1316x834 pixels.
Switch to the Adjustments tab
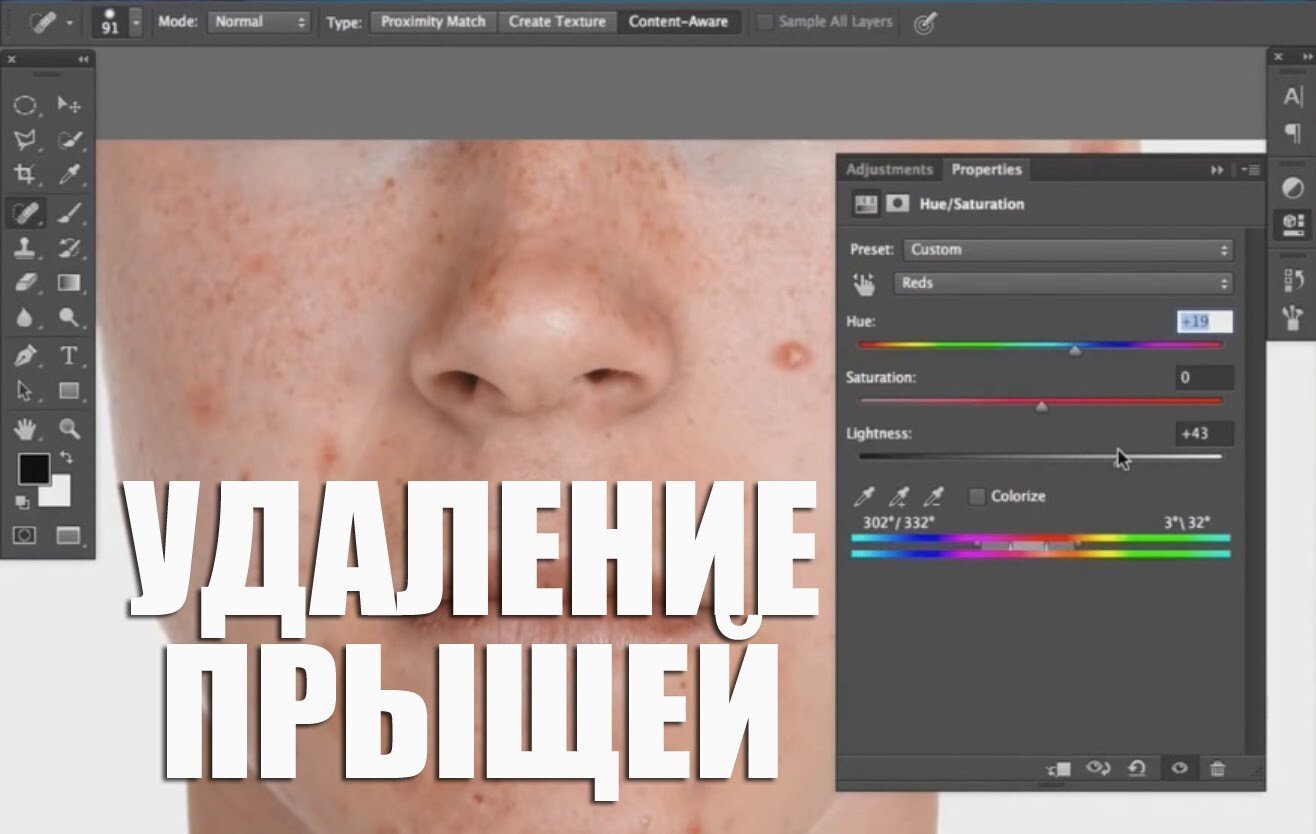888,169
